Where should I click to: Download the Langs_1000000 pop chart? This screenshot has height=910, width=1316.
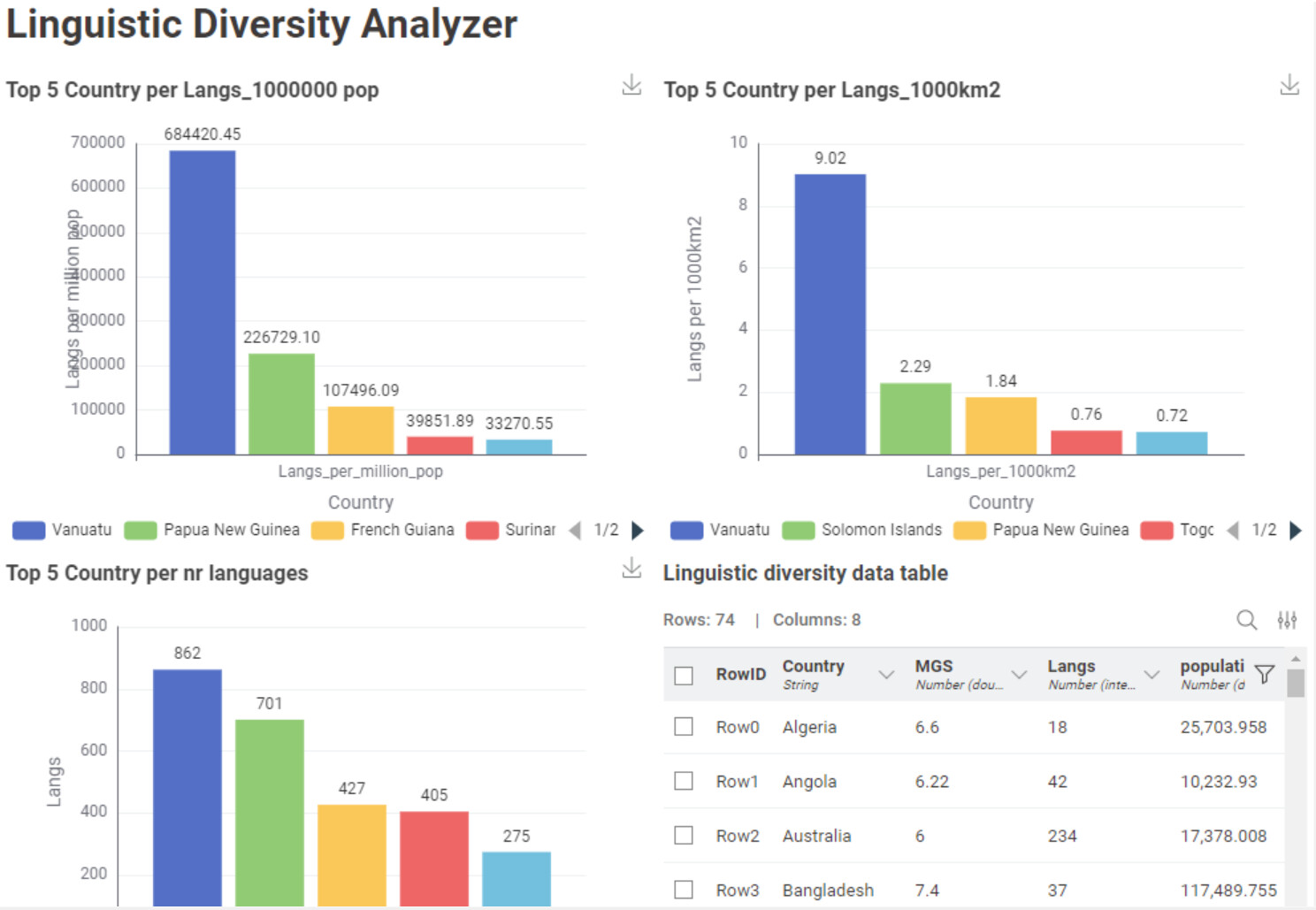click(631, 85)
